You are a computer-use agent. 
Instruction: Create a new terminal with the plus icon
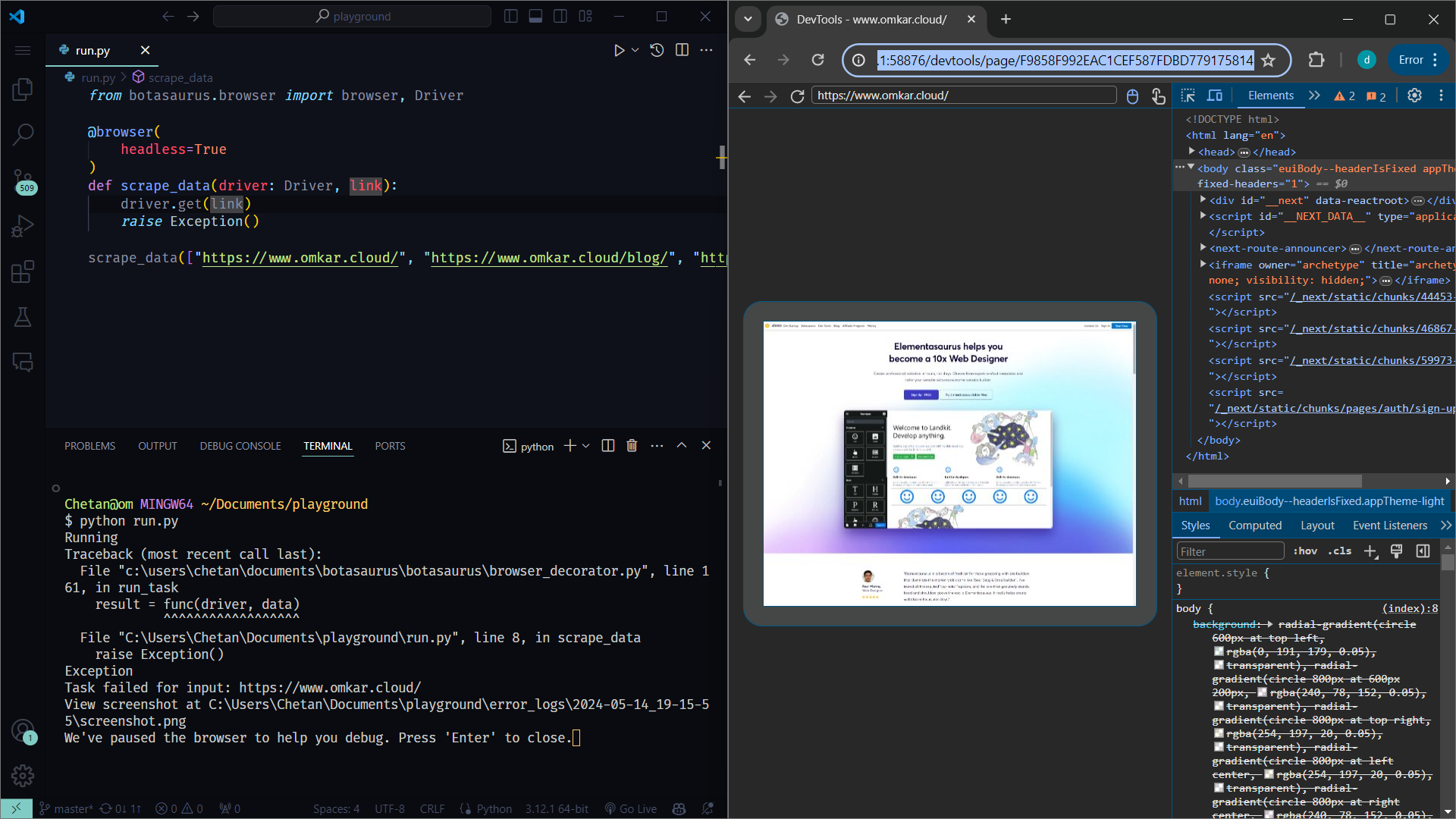pyautogui.click(x=569, y=446)
